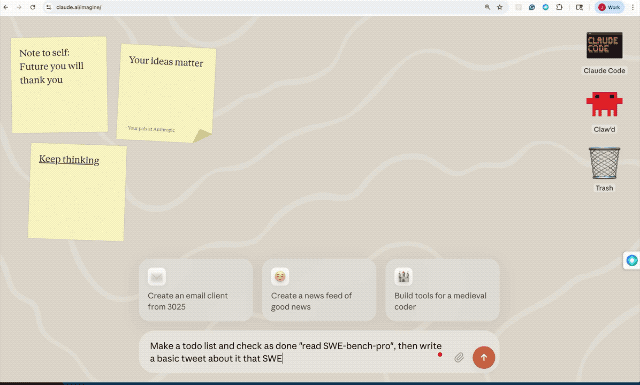Click the browser back arrow
This screenshot has height=385, width=640.
pos(6,7)
